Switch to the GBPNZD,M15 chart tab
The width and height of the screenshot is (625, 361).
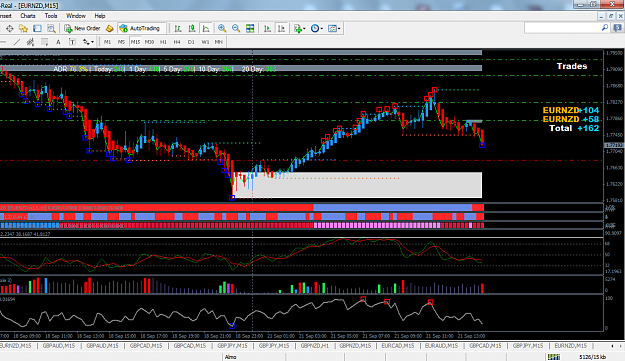pos(355,346)
